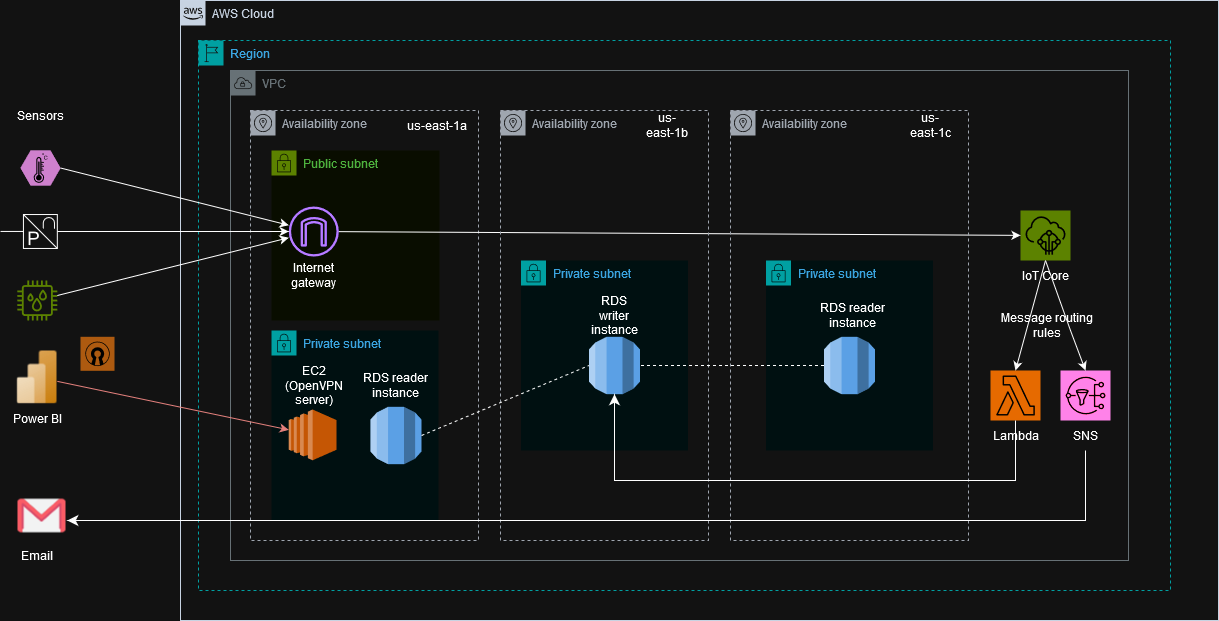Image resolution: width=1219 pixels, height=621 pixels.
Task: Click the SNS icon
Action: point(1085,396)
